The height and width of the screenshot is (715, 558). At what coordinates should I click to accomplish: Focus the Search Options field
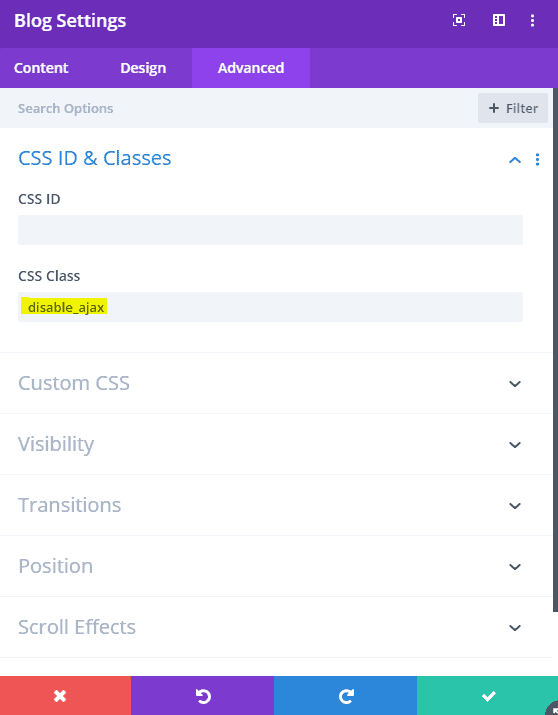tap(237, 109)
